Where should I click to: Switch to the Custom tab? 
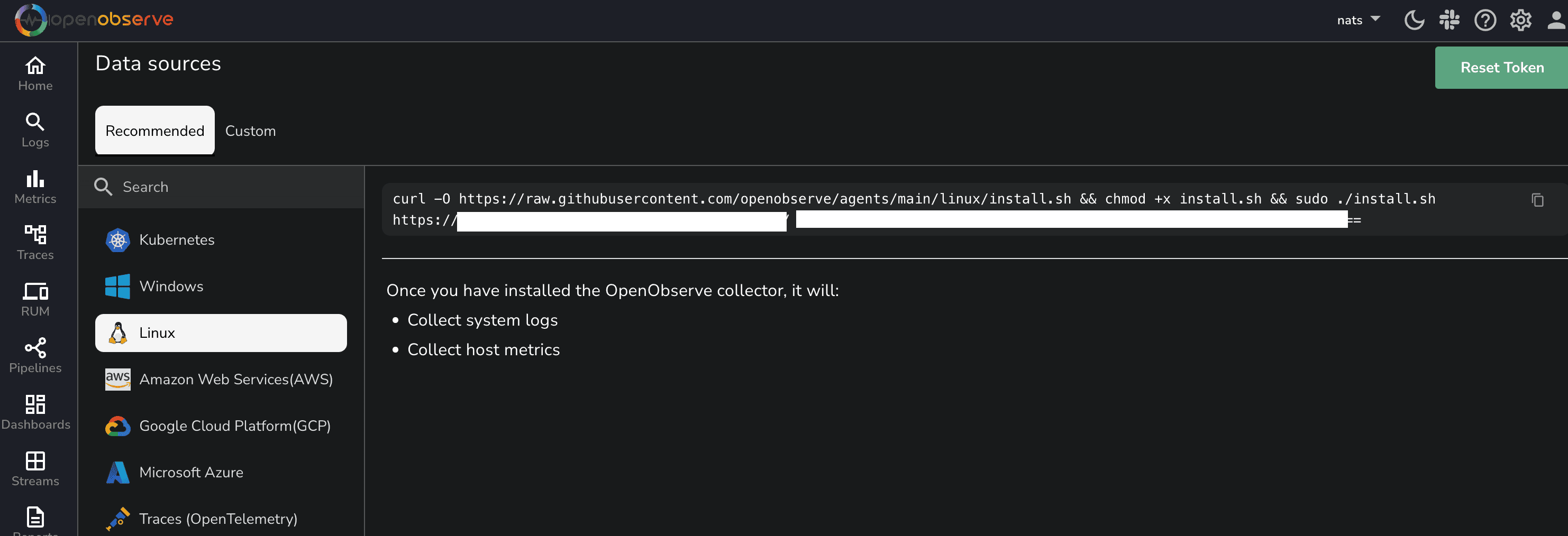250,131
